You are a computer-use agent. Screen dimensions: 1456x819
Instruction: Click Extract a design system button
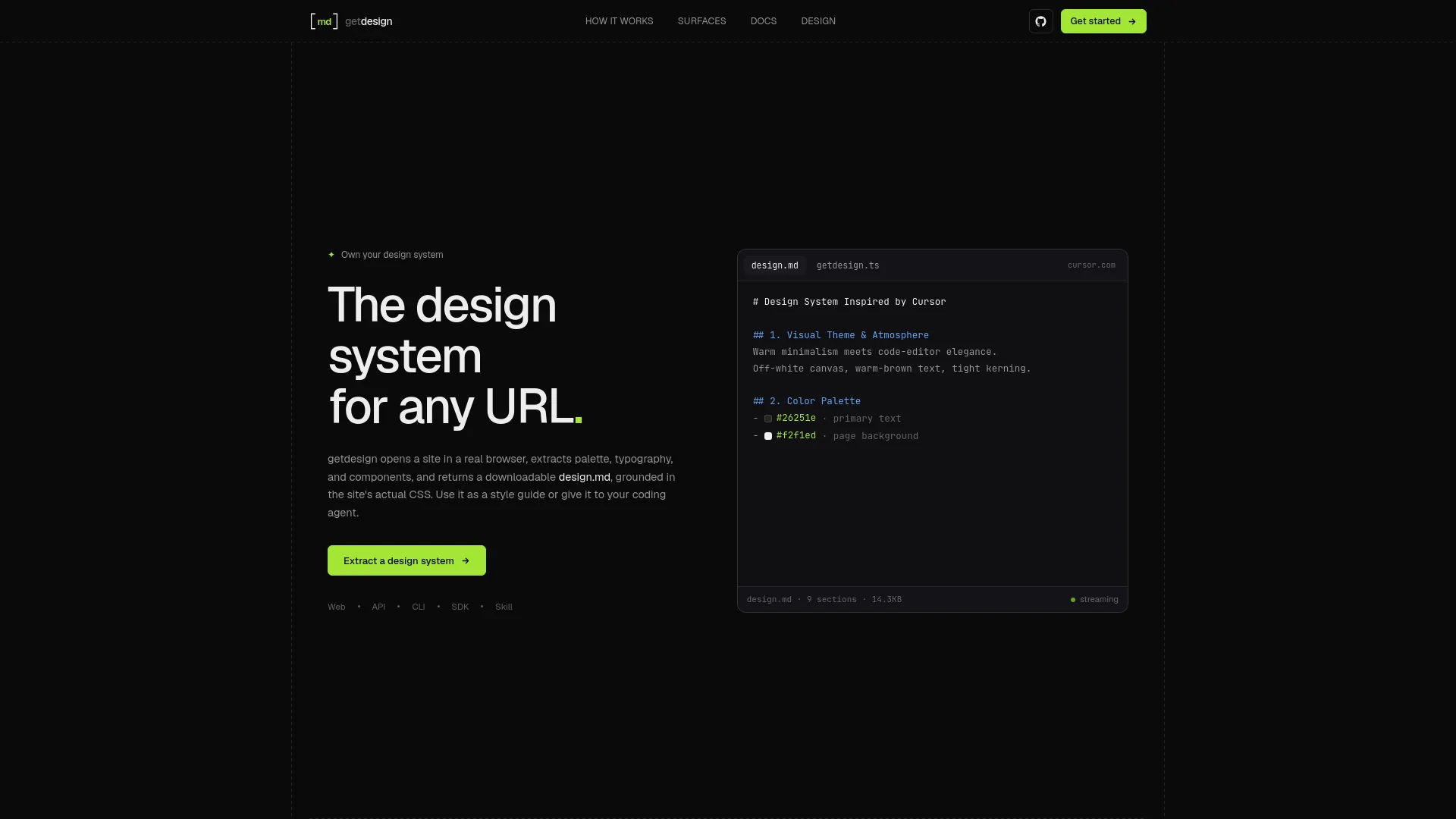tap(406, 560)
